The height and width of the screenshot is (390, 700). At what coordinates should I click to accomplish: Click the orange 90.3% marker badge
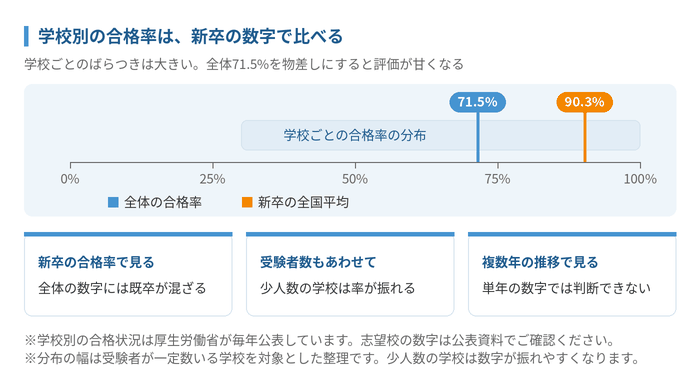584,102
